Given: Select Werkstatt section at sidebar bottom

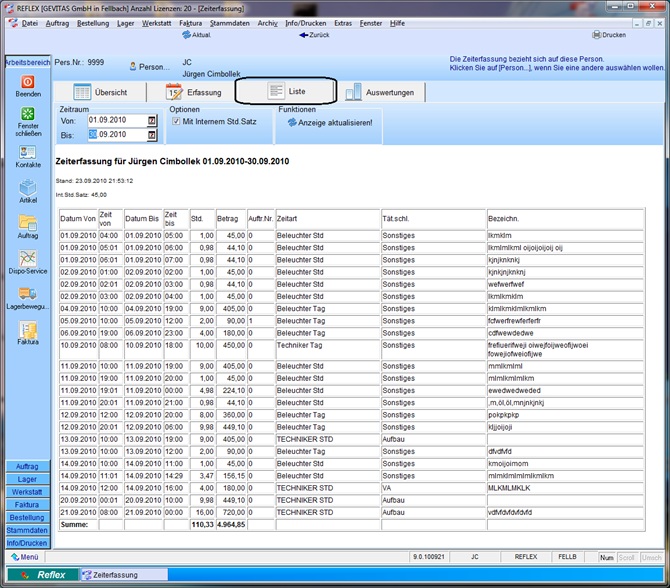Looking at the screenshot, I should [x=27, y=492].
